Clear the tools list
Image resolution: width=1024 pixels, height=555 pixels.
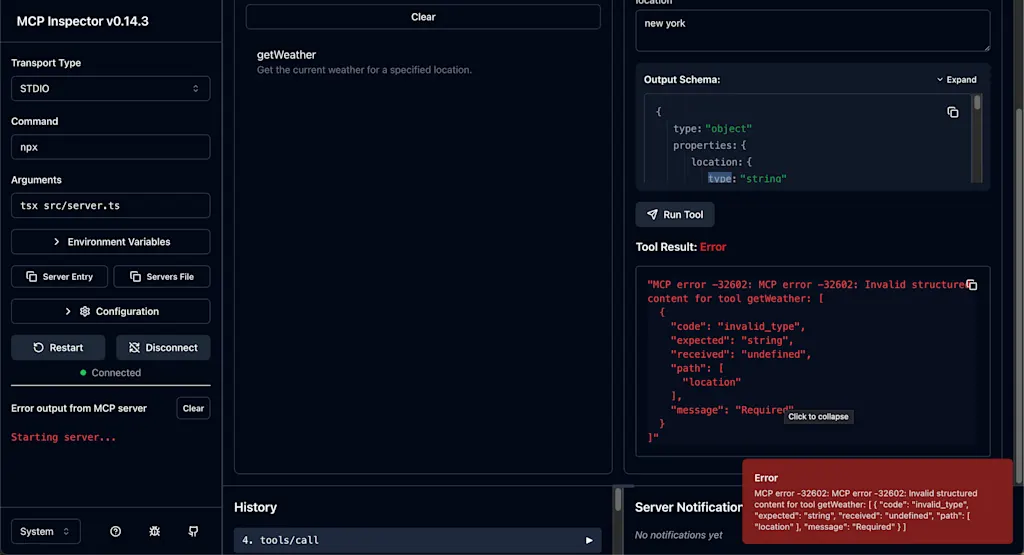(423, 17)
